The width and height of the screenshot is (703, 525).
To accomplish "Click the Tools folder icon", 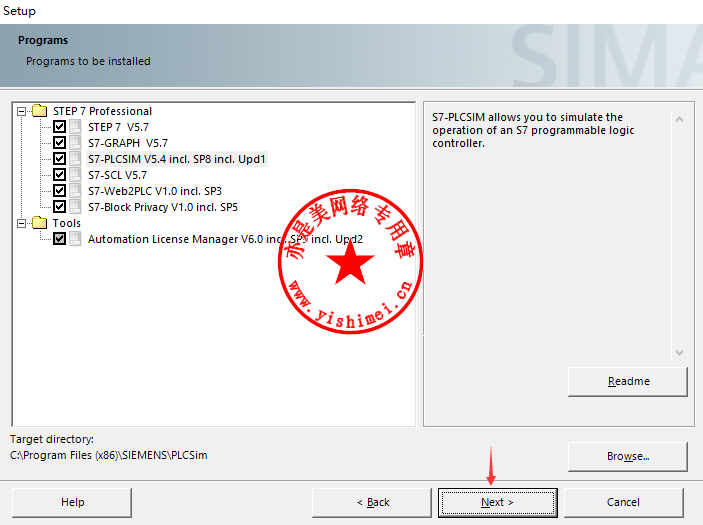I will click(39, 222).
